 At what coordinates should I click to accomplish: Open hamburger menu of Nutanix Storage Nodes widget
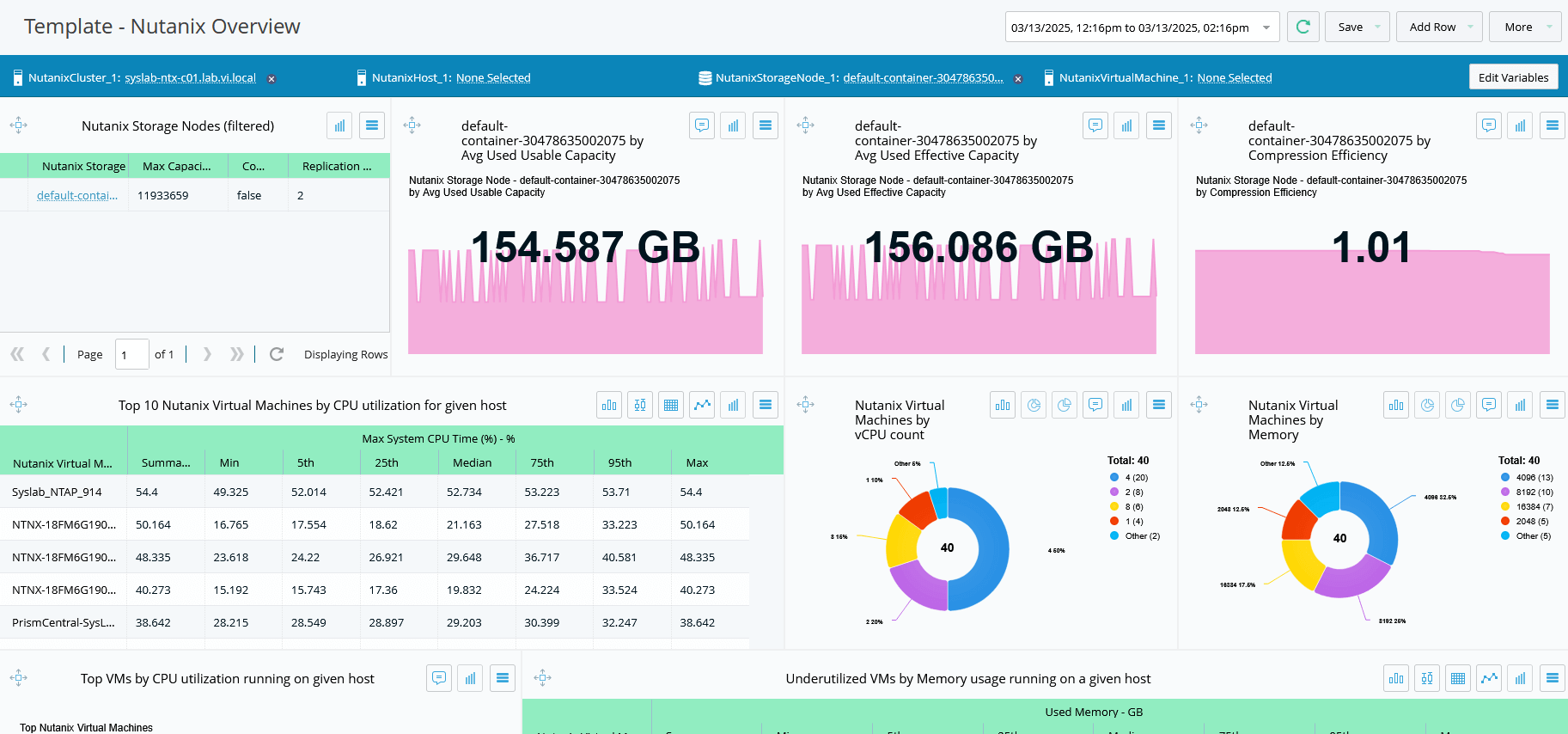(372, 125)
